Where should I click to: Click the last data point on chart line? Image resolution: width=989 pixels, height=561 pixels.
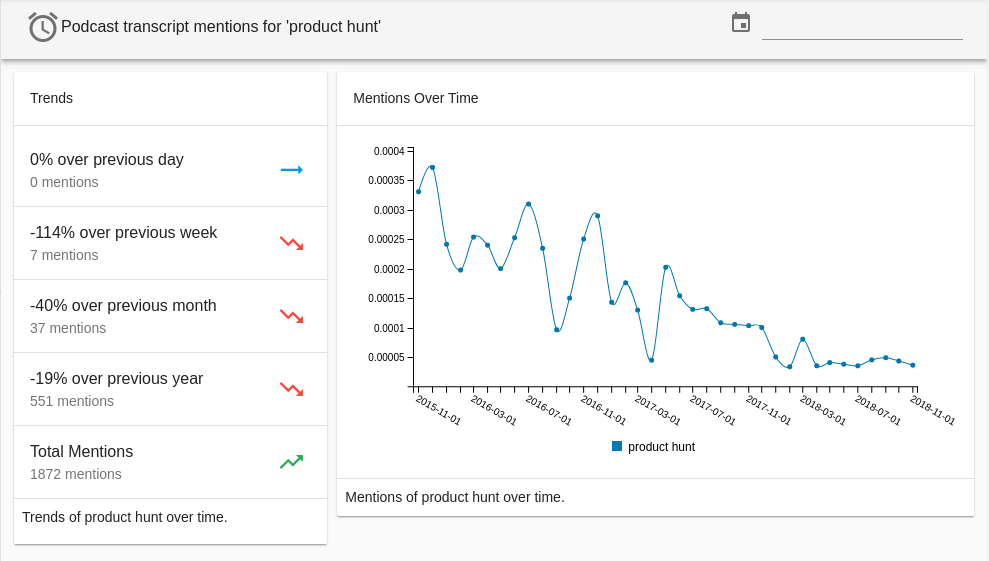913,365
